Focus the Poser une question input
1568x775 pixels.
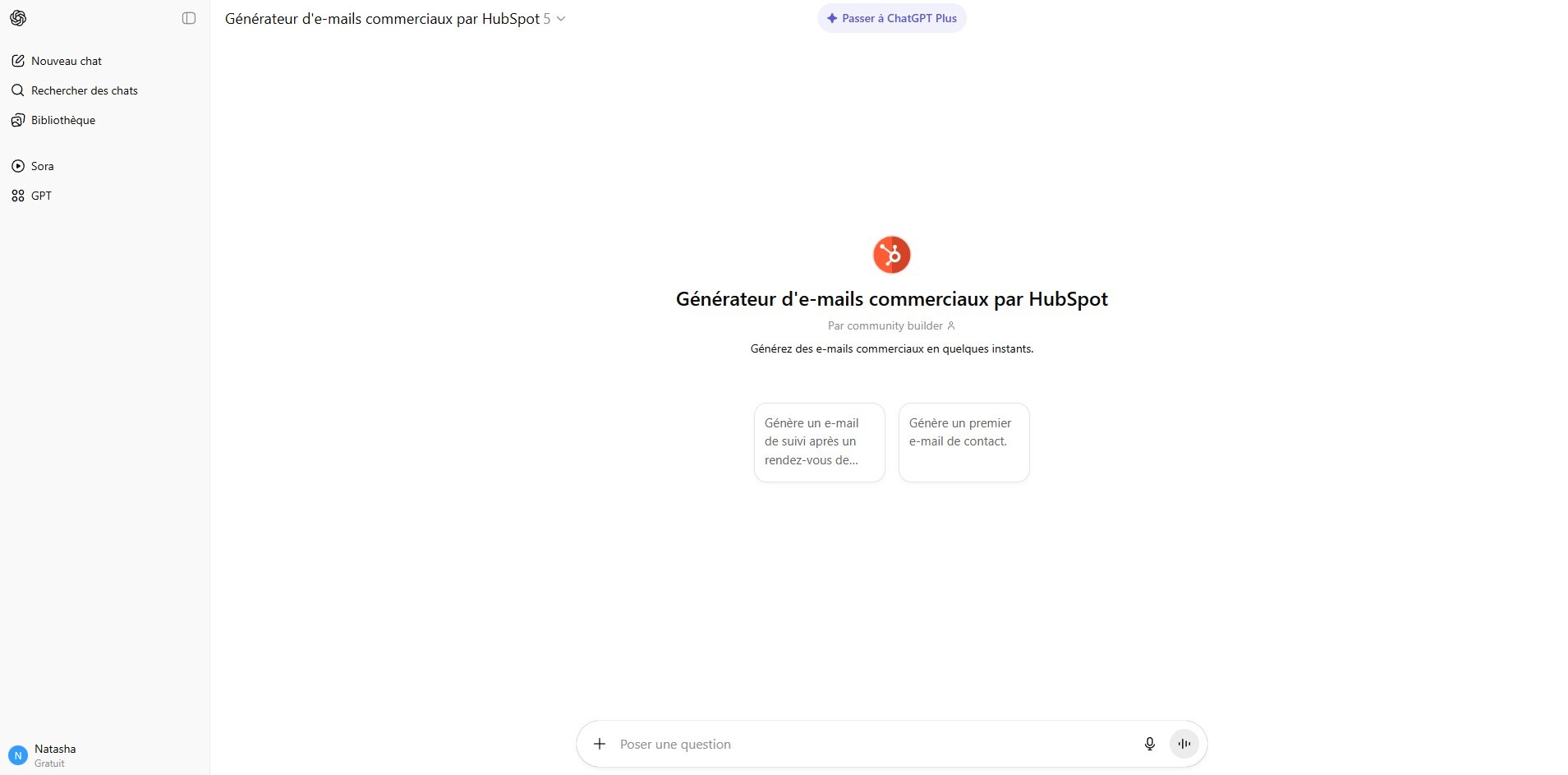[x=875, y=744]
